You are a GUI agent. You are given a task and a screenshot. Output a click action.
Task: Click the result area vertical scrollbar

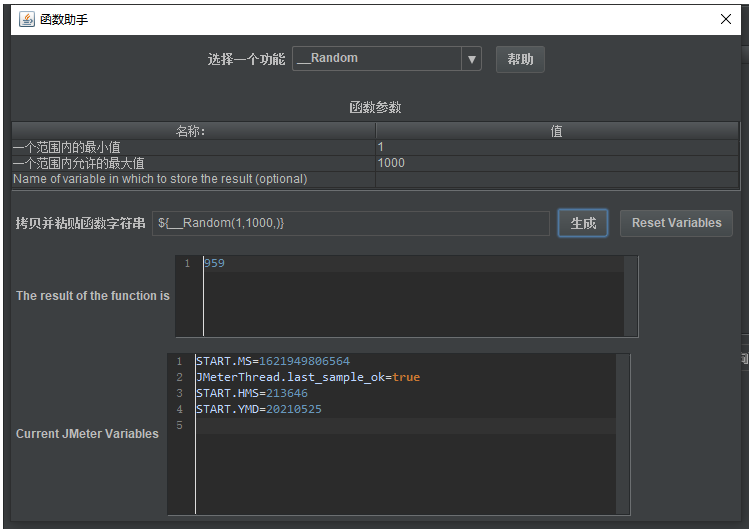pos(631,296)
